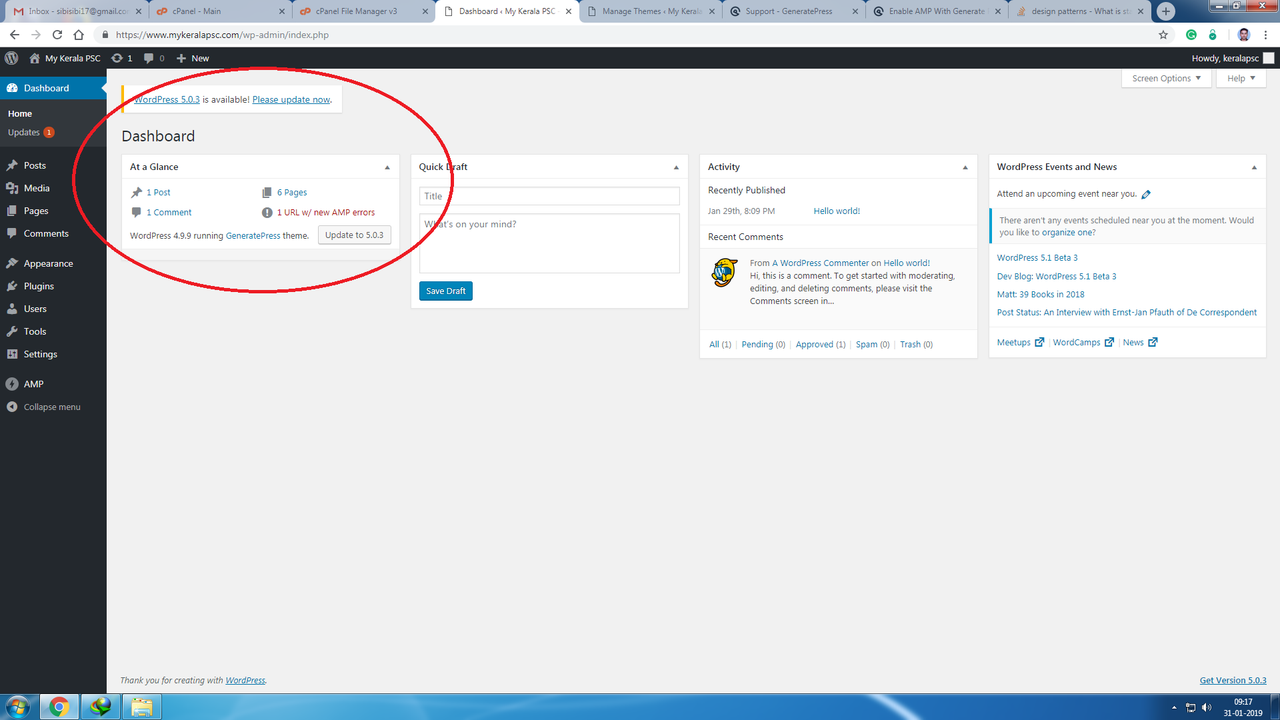Screen dimensions: 1280x720
Task: Collapse WordPress Events and News panel
Action: tap(1254, 167)
